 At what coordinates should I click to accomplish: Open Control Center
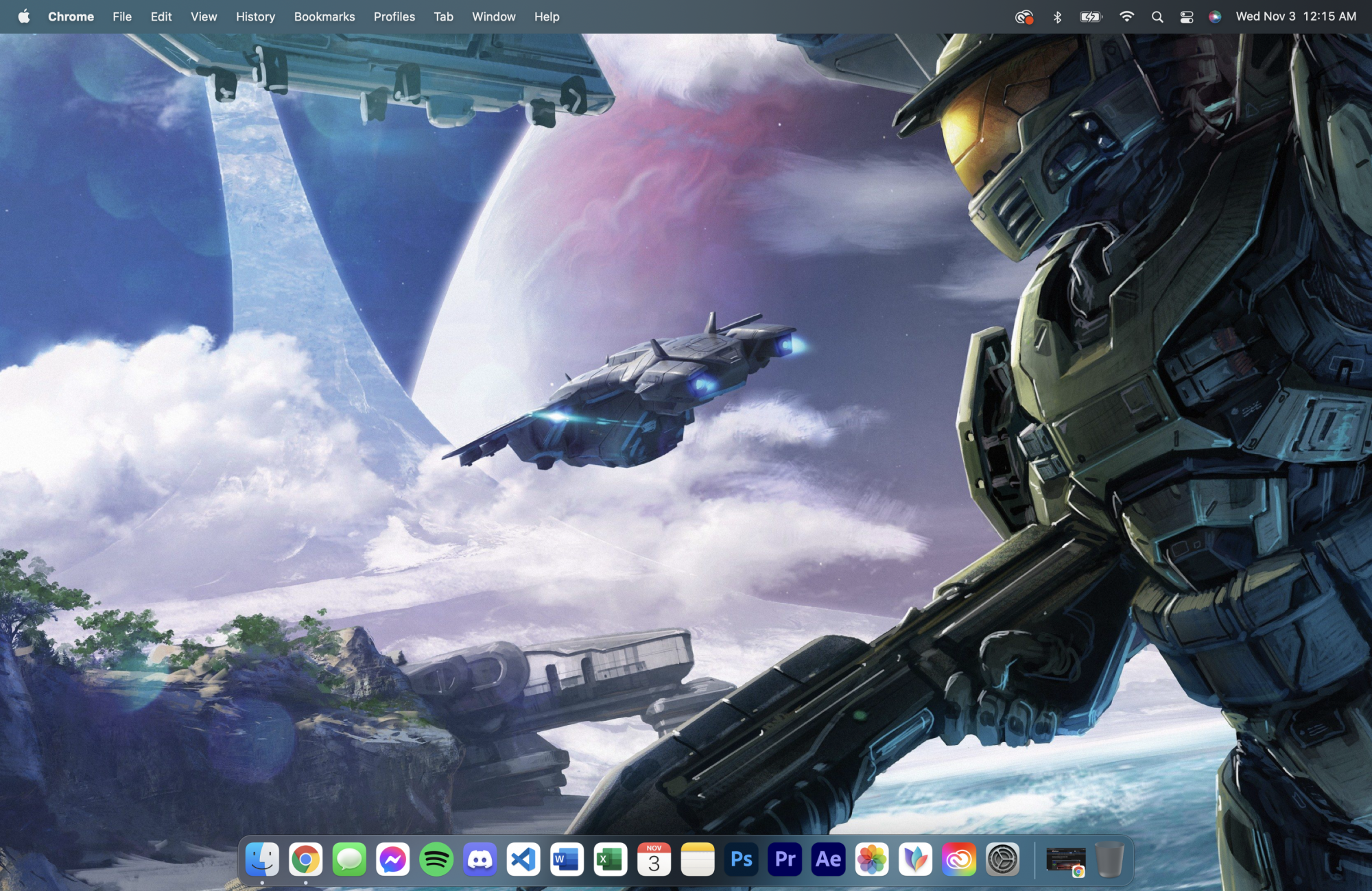[x=1187, y=17]
